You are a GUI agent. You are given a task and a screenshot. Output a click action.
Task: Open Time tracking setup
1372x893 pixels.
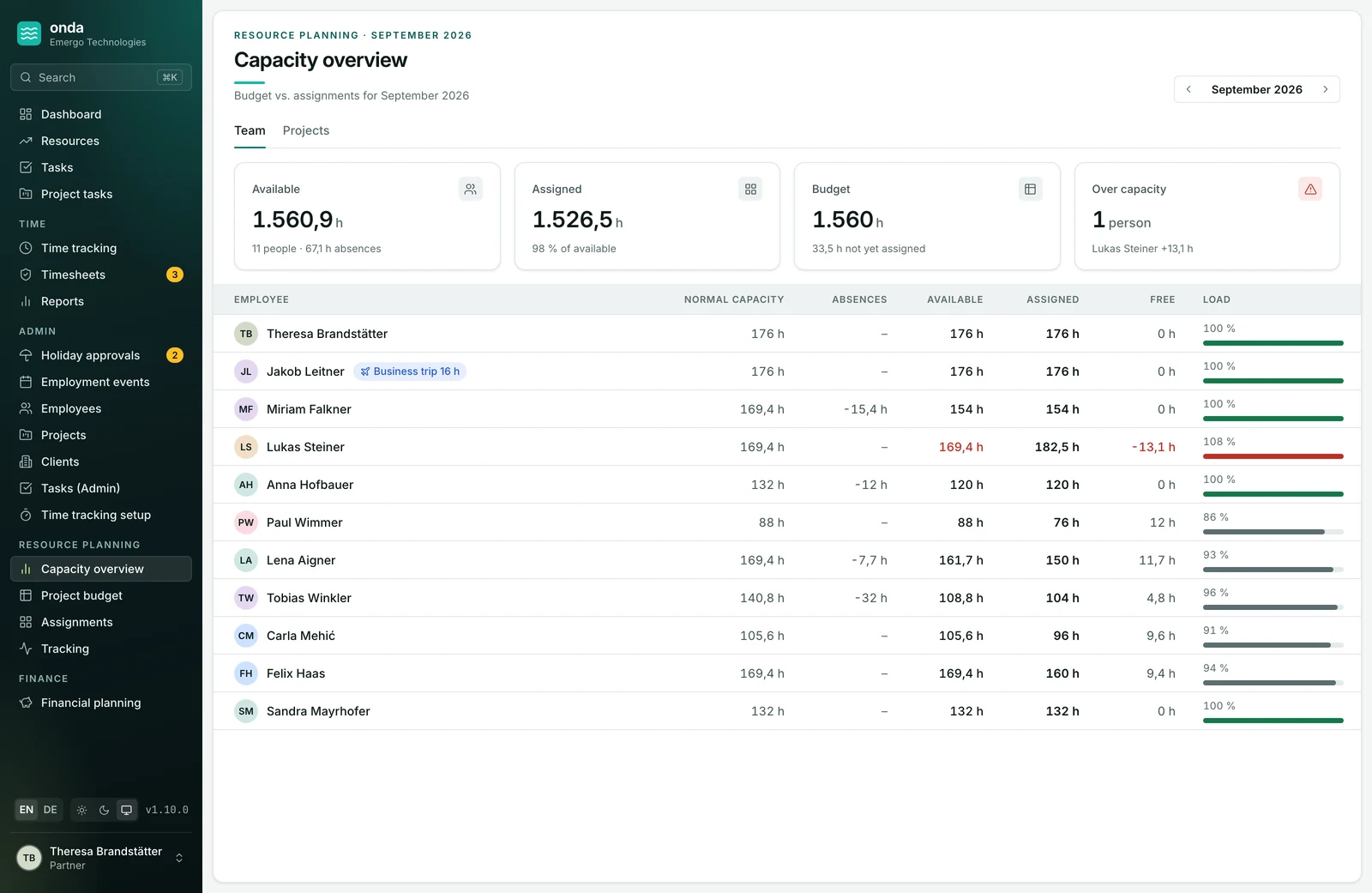point(101,515)
